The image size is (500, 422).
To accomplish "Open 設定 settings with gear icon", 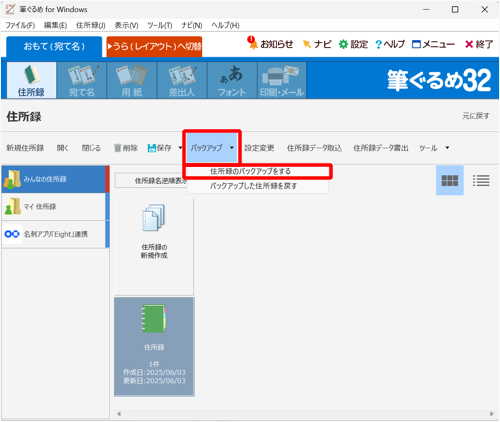I will tap(353, 44).
